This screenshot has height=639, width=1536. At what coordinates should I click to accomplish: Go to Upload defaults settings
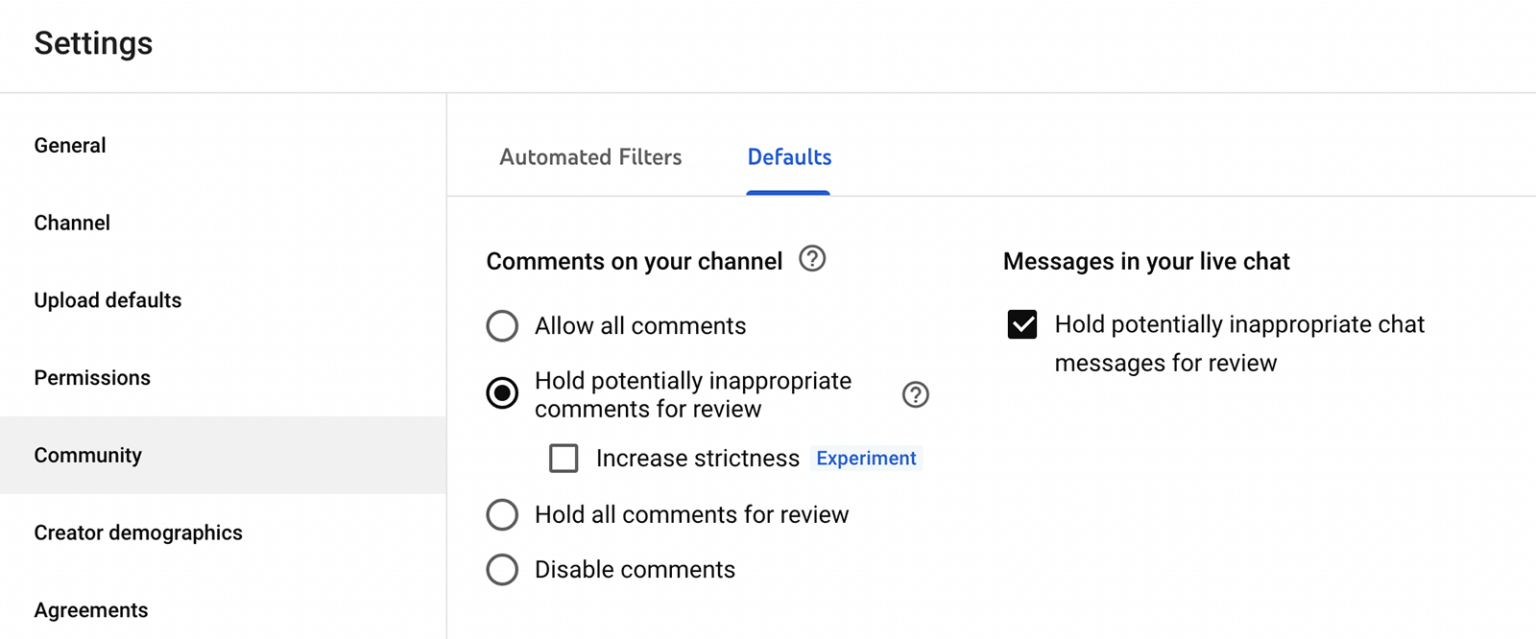pyautogui.click(x=107, y=300)
